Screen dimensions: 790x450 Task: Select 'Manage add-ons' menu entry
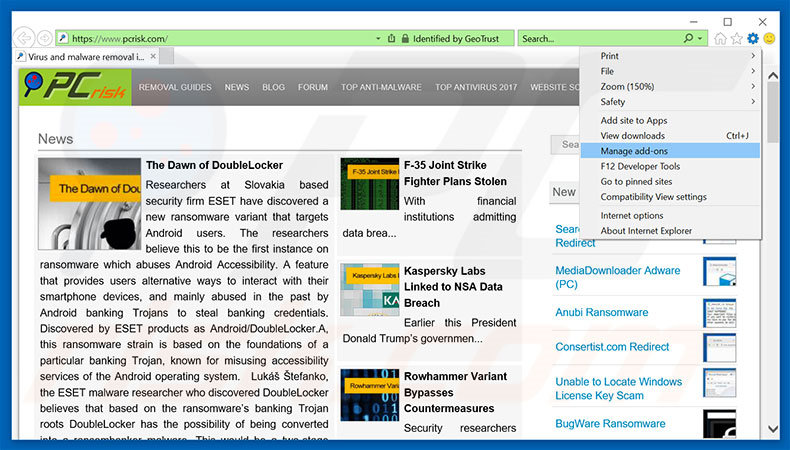(670, 151)
